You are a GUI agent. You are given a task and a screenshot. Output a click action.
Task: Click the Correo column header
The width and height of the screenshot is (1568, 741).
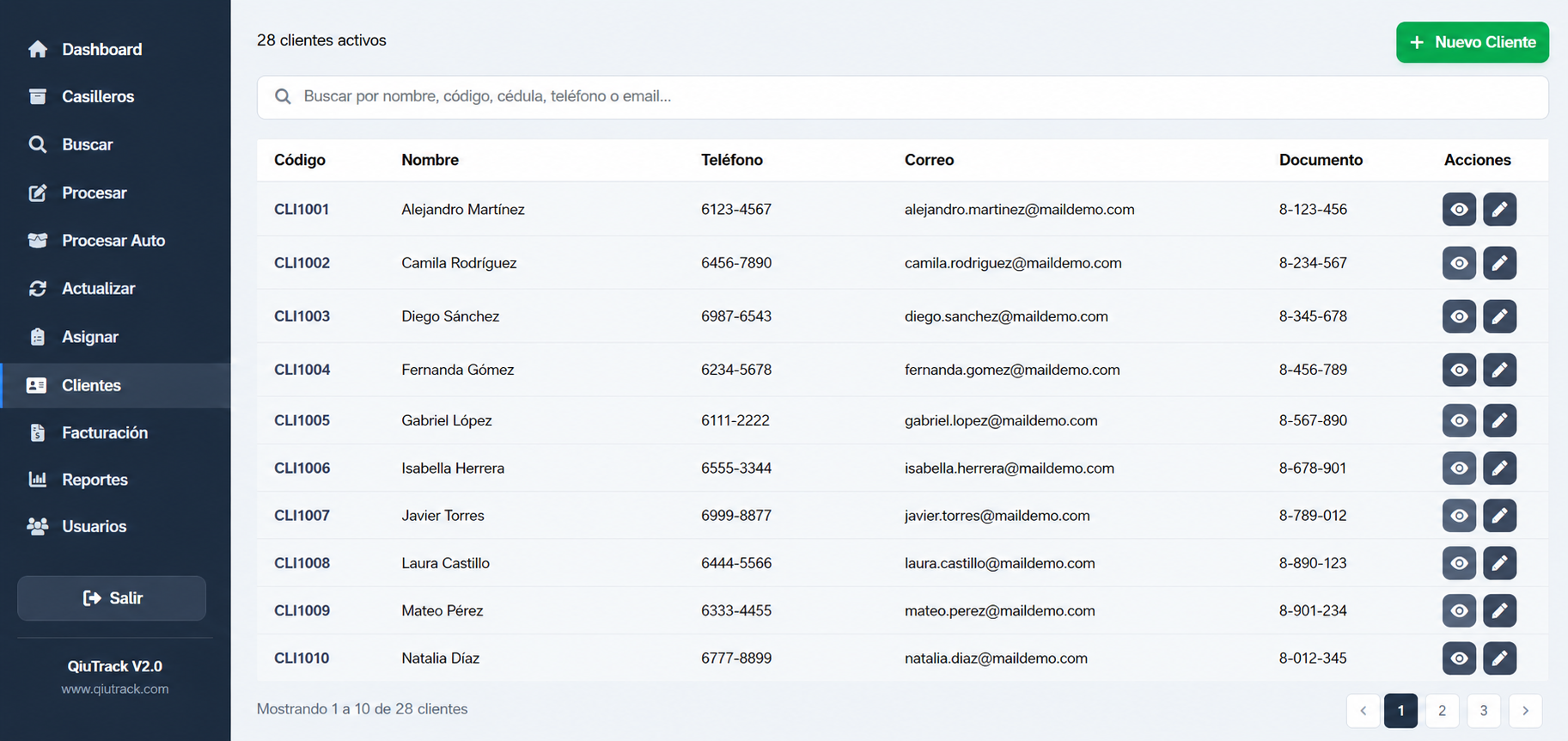pos(929,160)
